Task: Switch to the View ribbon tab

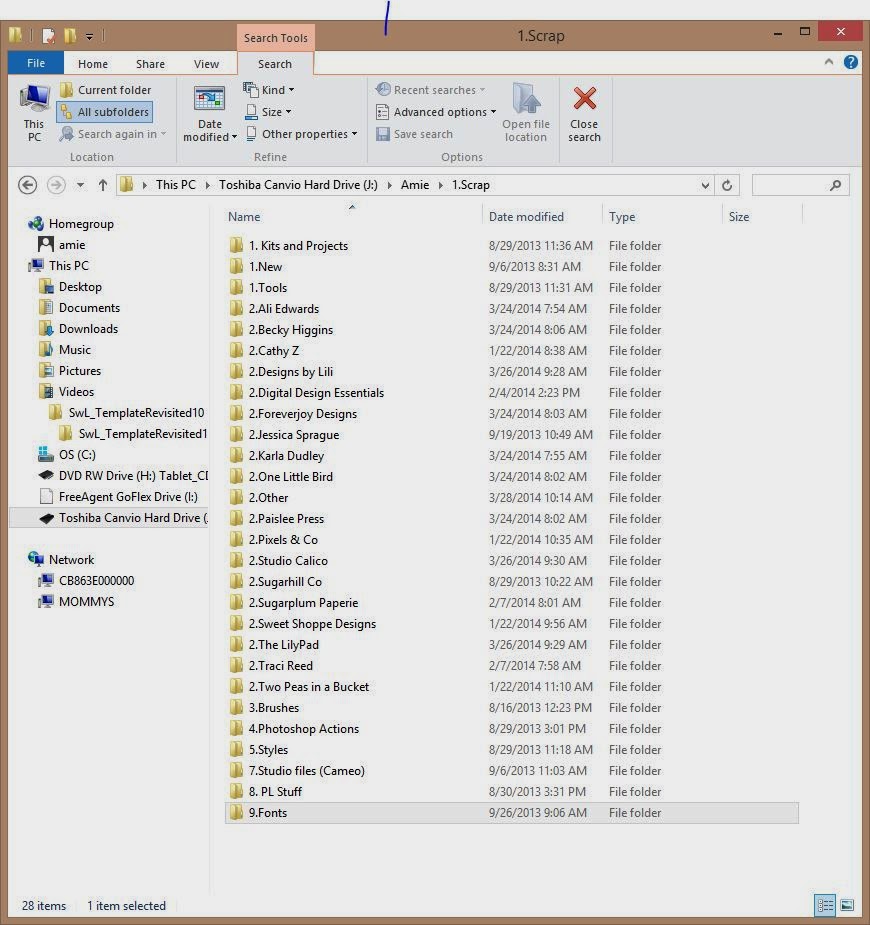Action: point(206,64)
